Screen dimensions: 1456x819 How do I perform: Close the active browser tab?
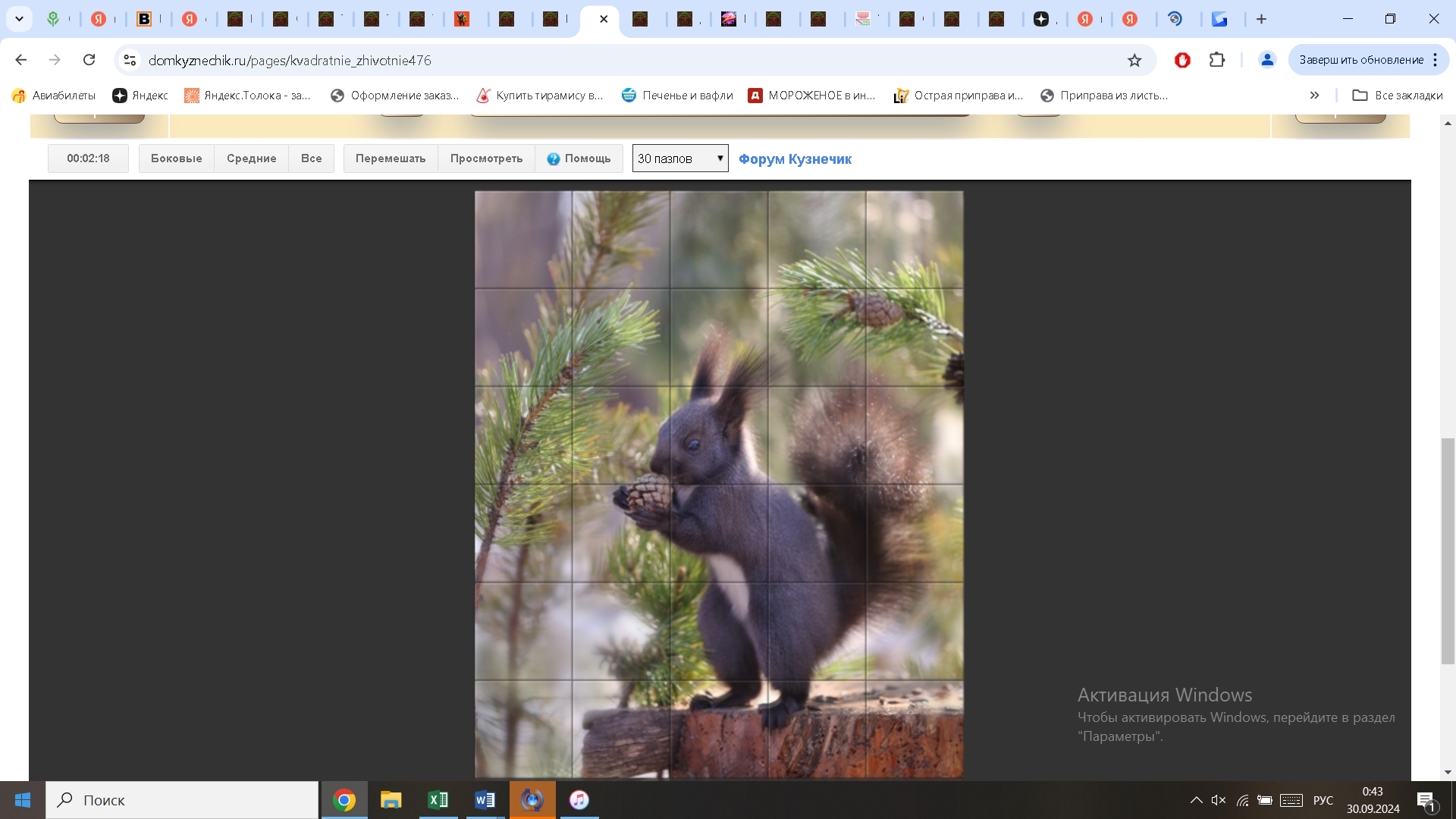pos(604,19)
